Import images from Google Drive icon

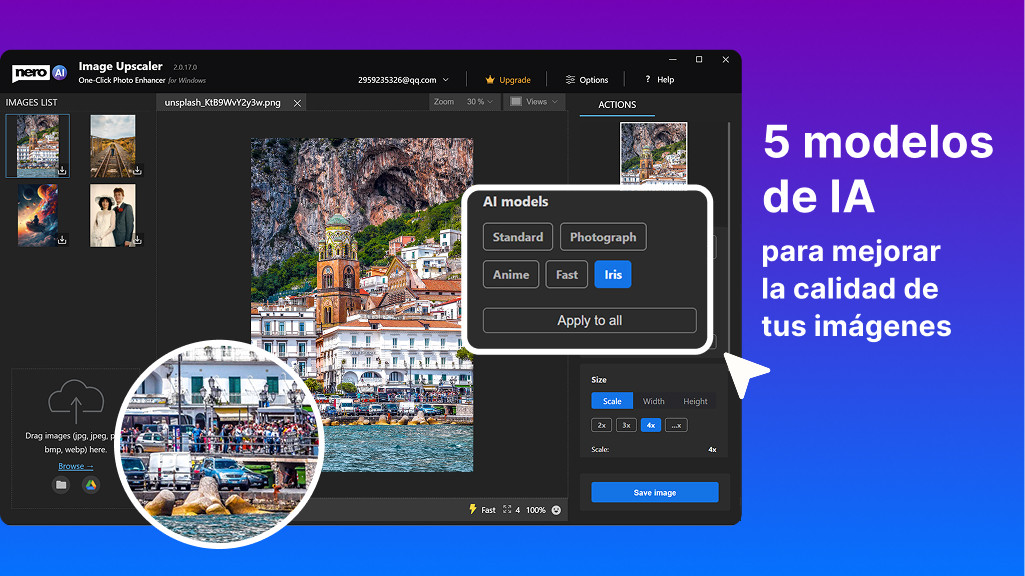[89, 484]
